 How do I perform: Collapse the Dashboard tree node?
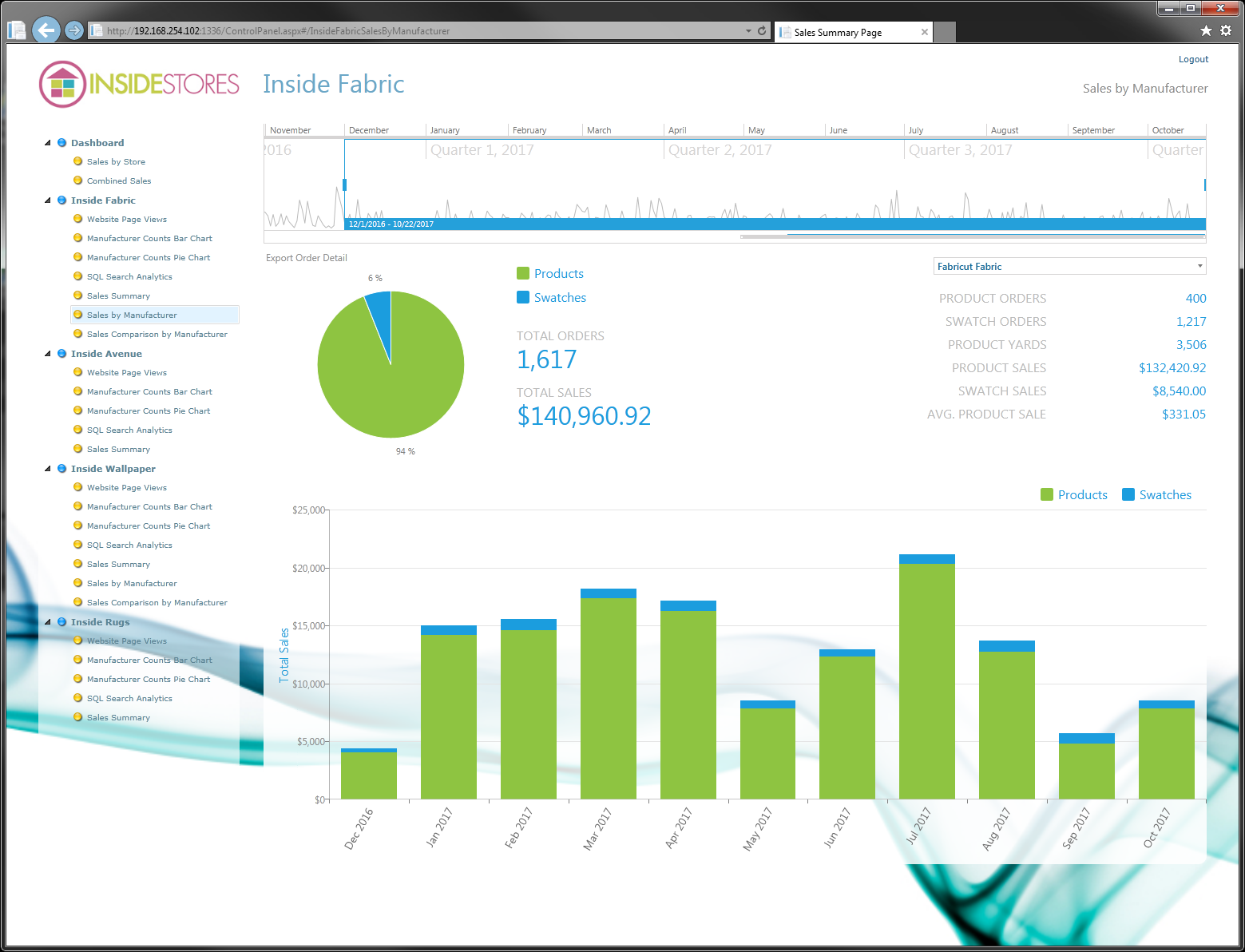click(47, 143)
